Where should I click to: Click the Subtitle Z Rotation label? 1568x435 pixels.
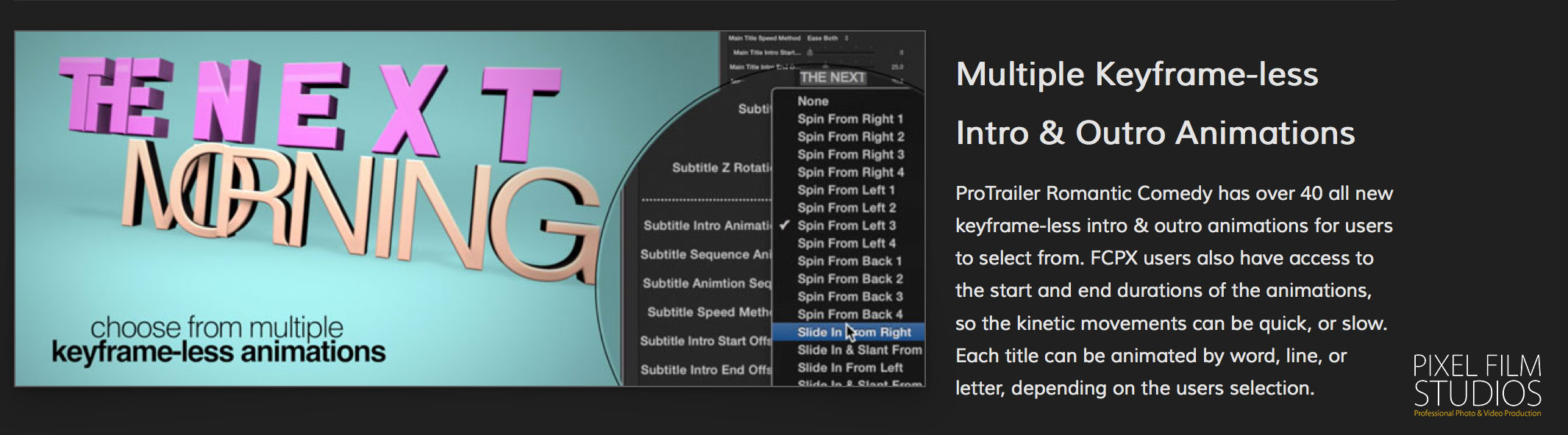(x=721, y=168)
